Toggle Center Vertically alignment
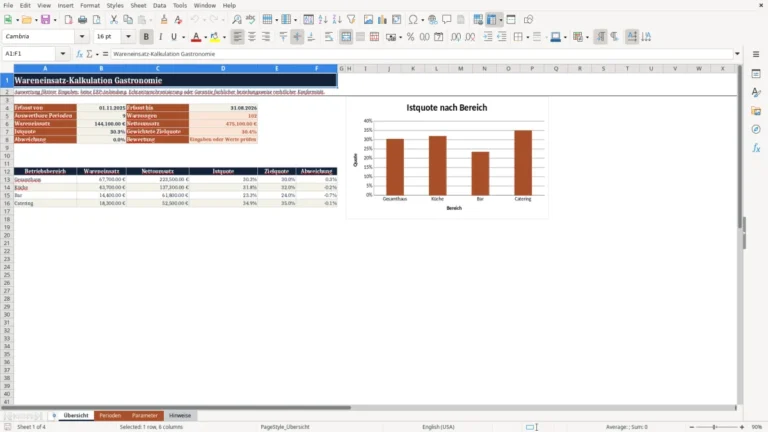768x432 pixels. pyautogui.click(x=297, y=37)
